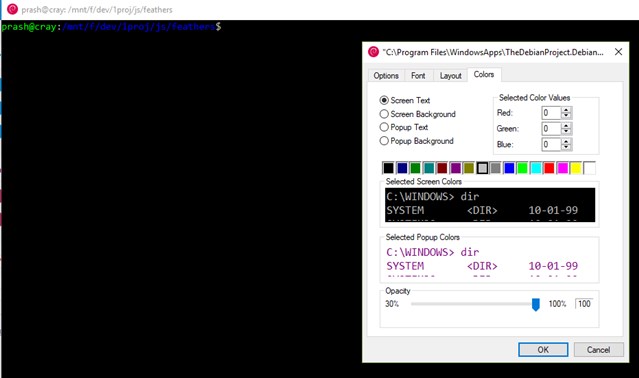The height and width of the screenshot is (378, 639).
Task: Pick the cyan color swatch
Action: 536,168
